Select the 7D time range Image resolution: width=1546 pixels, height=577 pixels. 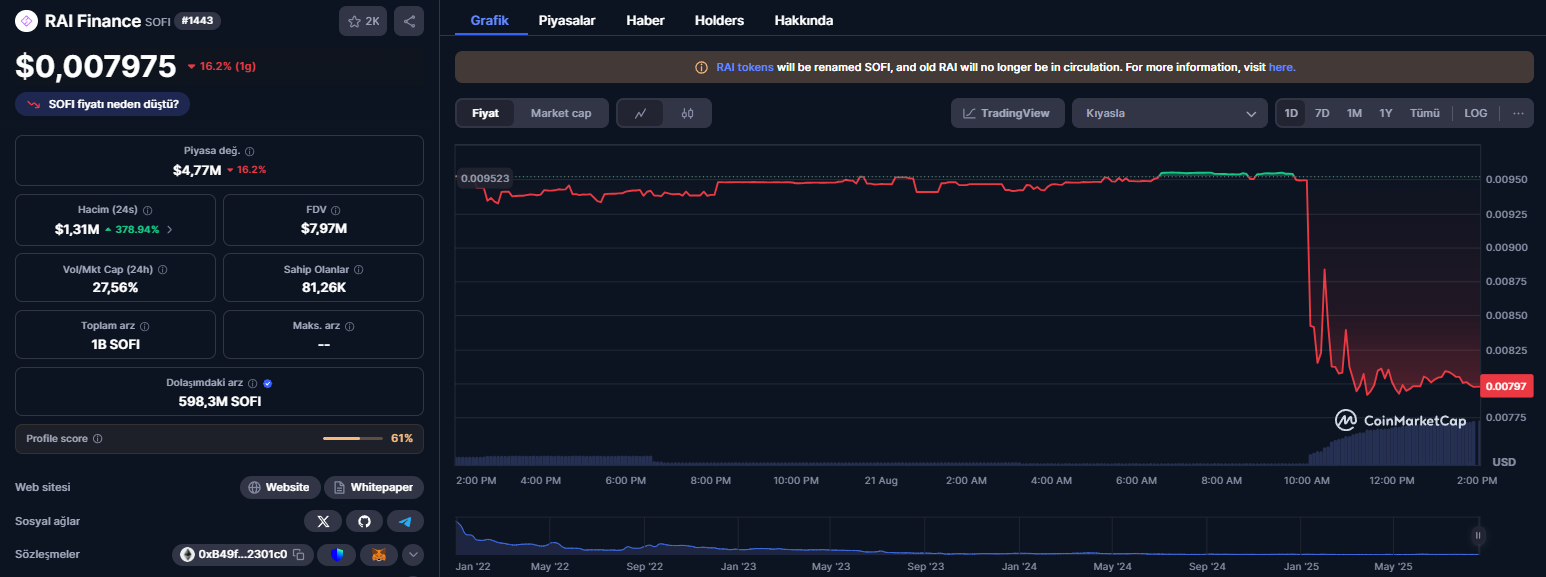point(1322,113)
